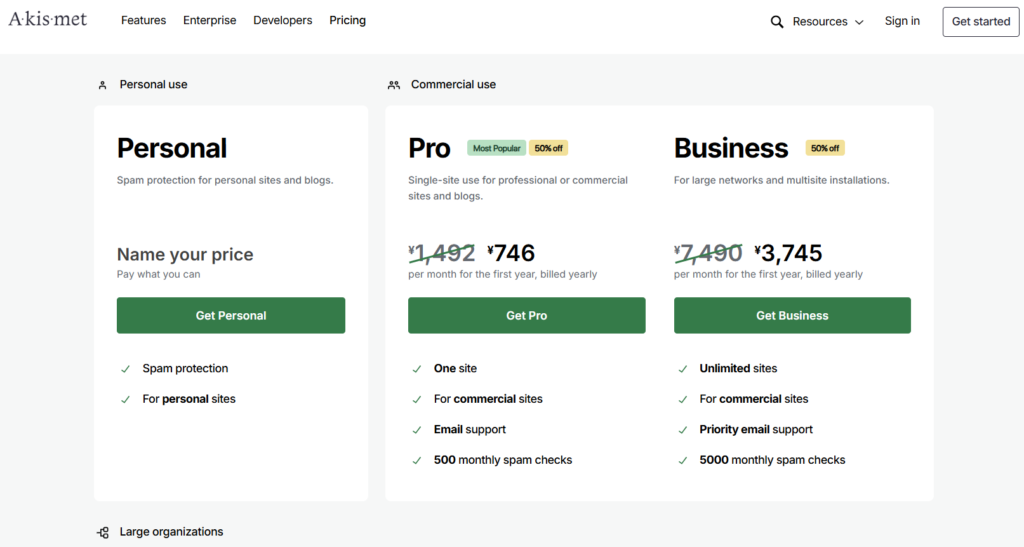Image resolution: width=1024 pixels, height=547 pixels.
Task: Click the 500 monthly spam checks text
Action: coord(503,460)
